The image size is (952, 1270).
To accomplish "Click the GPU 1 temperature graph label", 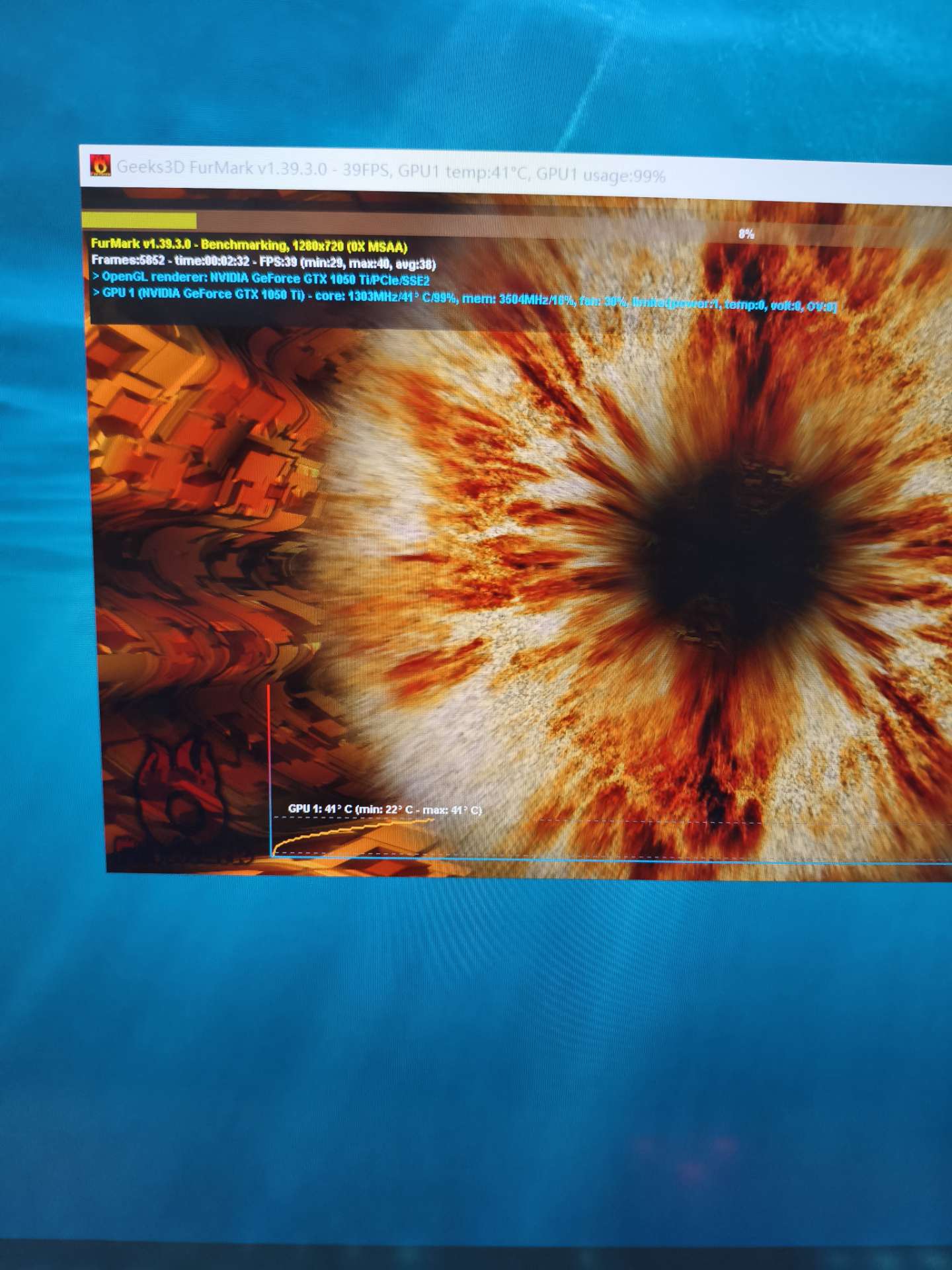I will (x=385, y=809).
